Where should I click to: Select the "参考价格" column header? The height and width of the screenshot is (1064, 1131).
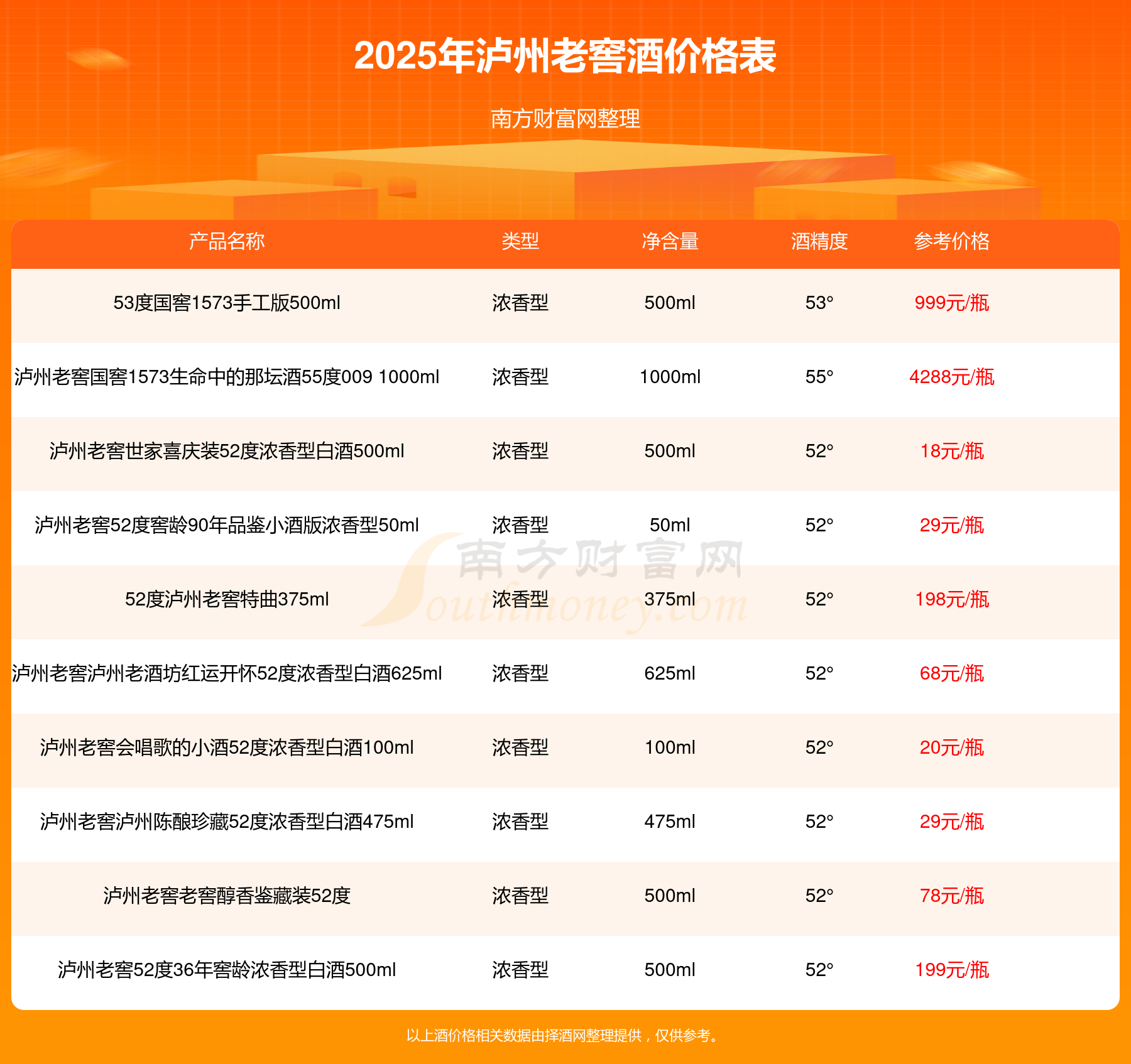[x=952, y=241]
